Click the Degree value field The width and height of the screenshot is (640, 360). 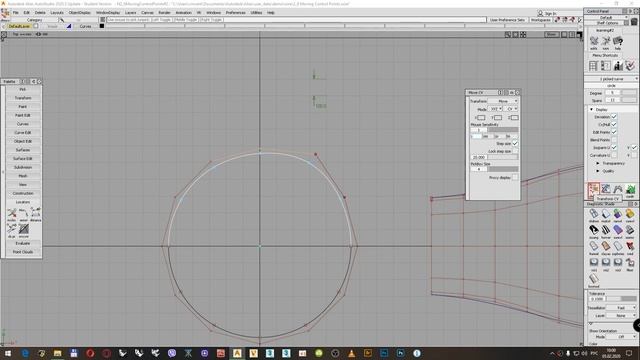tap(612, 93)
